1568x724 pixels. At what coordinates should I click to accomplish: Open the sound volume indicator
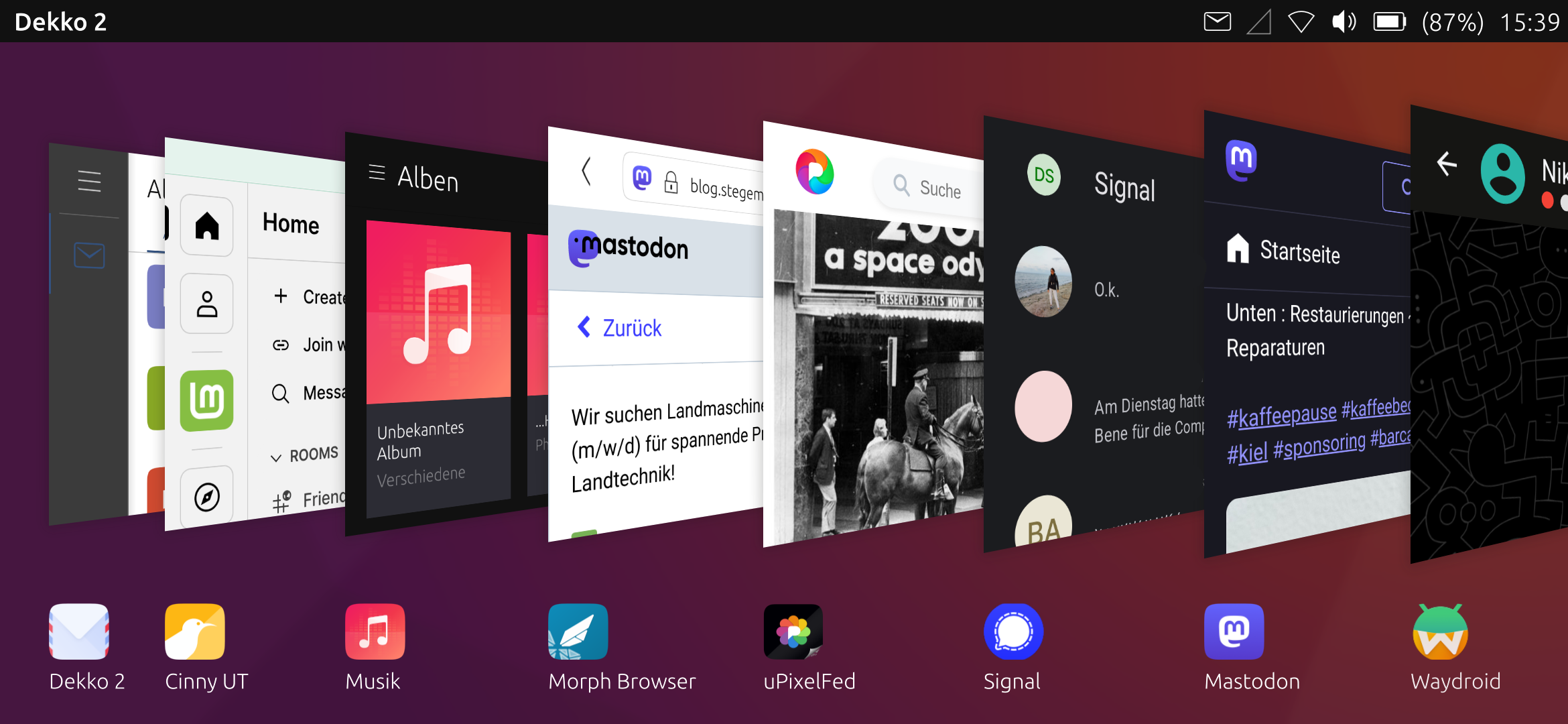tap(1344, 22)
